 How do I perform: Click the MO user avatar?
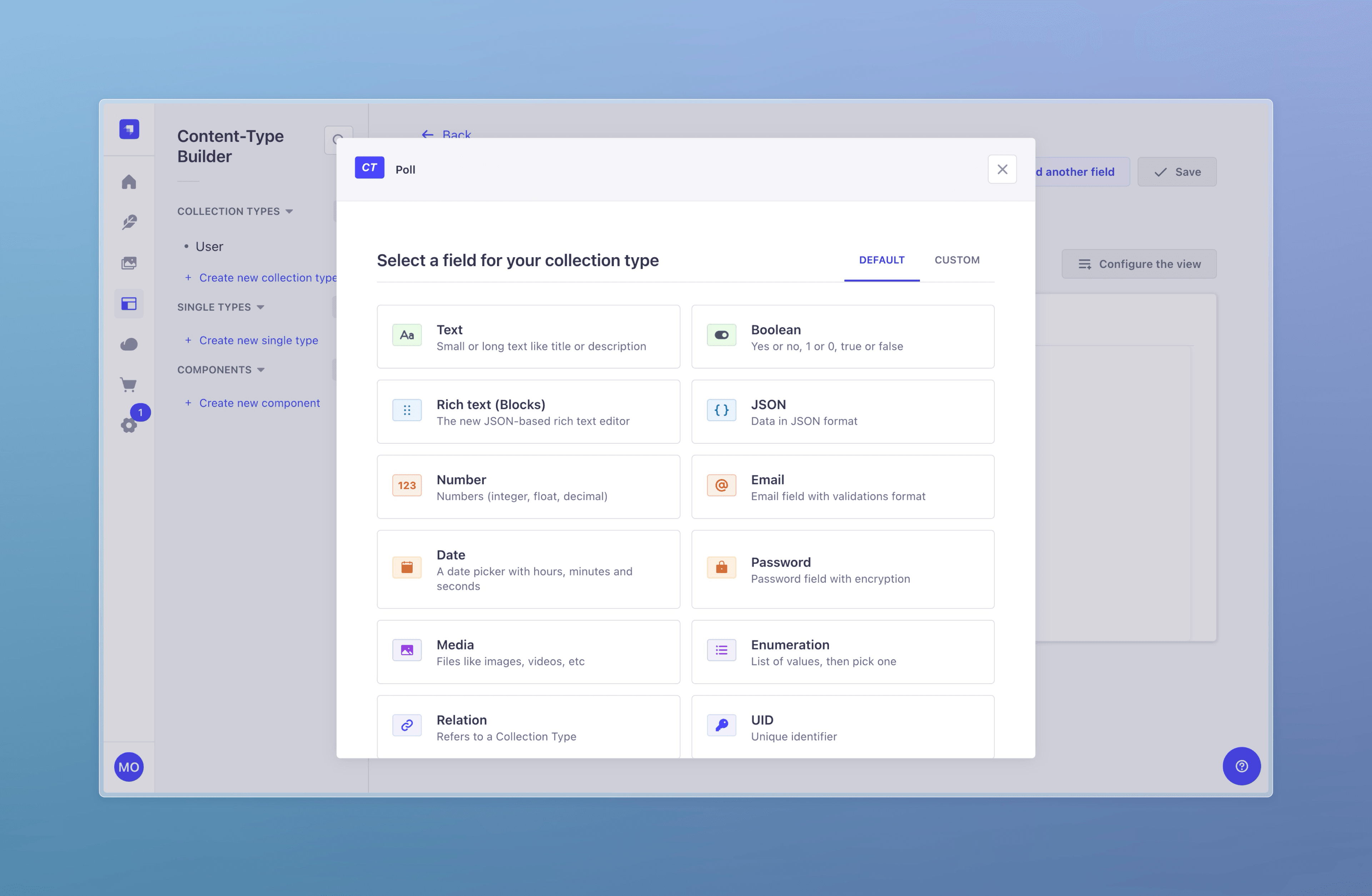pyautogui.click(x=129, y=767)
